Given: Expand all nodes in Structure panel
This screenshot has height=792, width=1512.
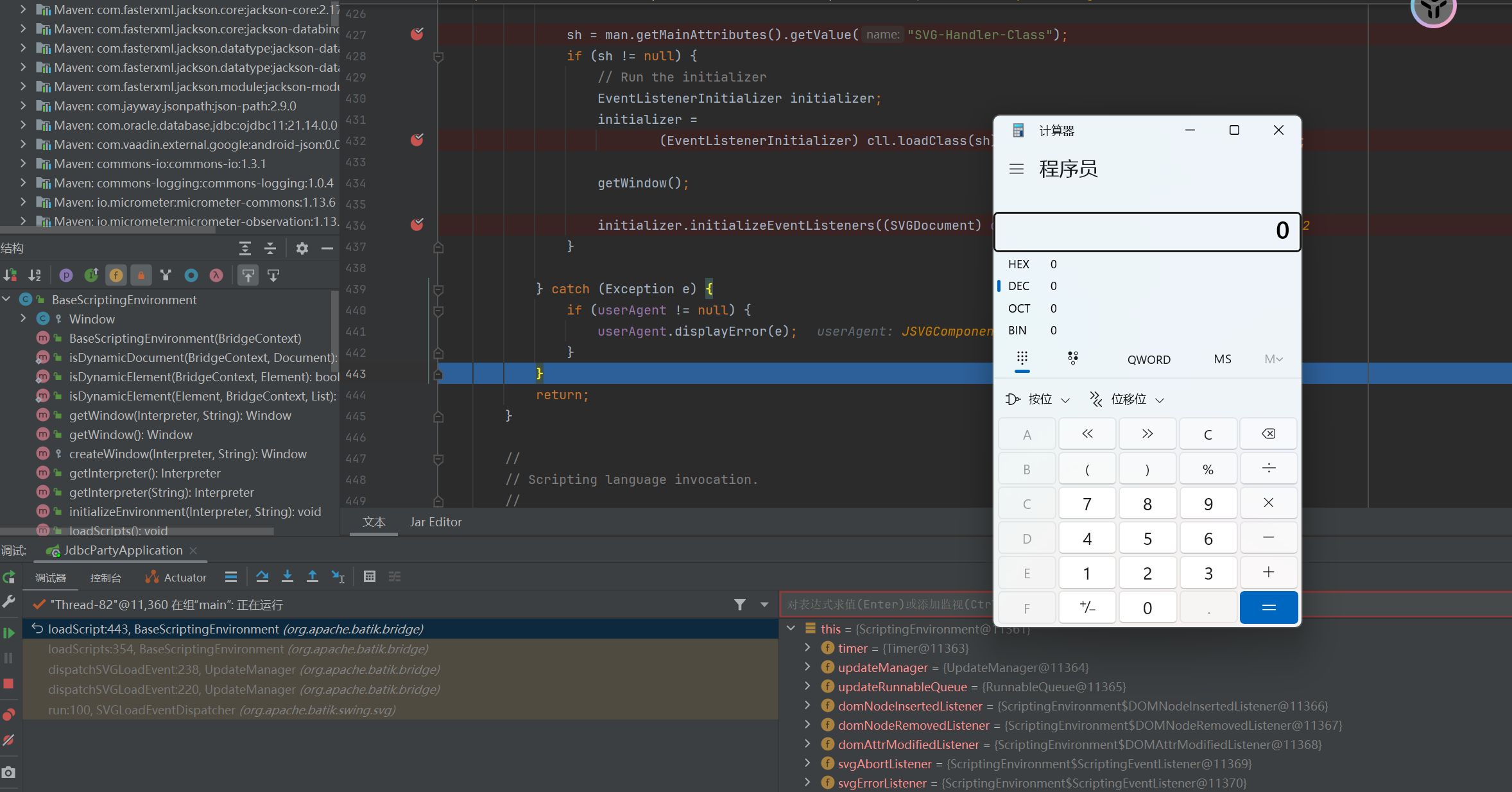Looking at the screenshot, I should click(245, 248).
